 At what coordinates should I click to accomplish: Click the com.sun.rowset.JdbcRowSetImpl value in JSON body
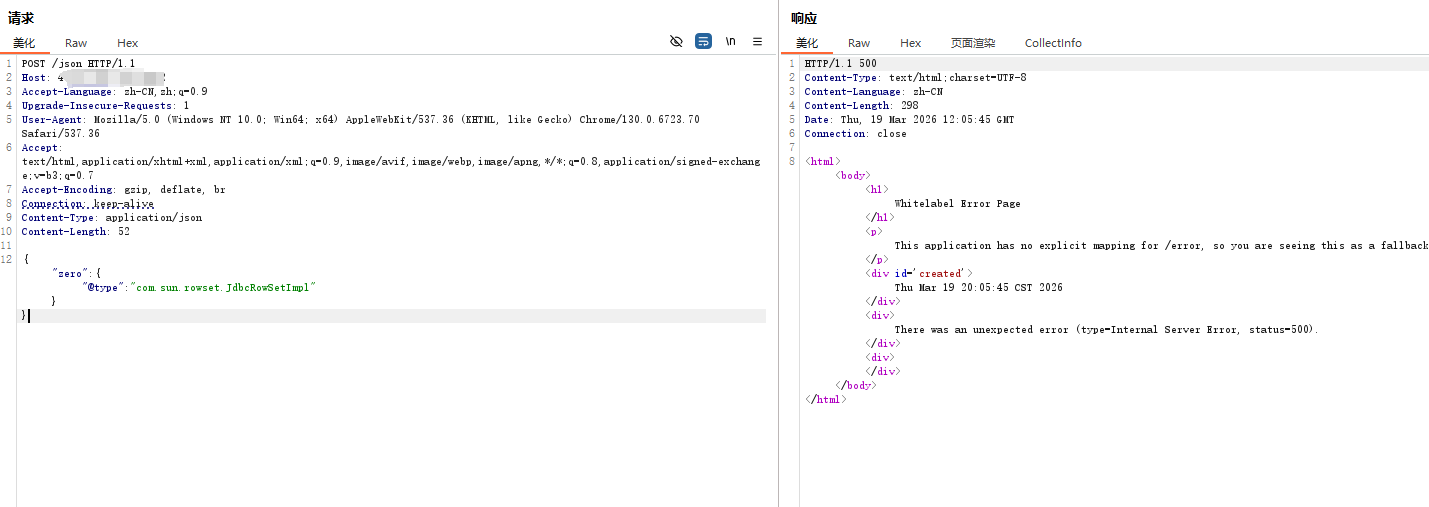pyautogui.click(x=223, y=287)
